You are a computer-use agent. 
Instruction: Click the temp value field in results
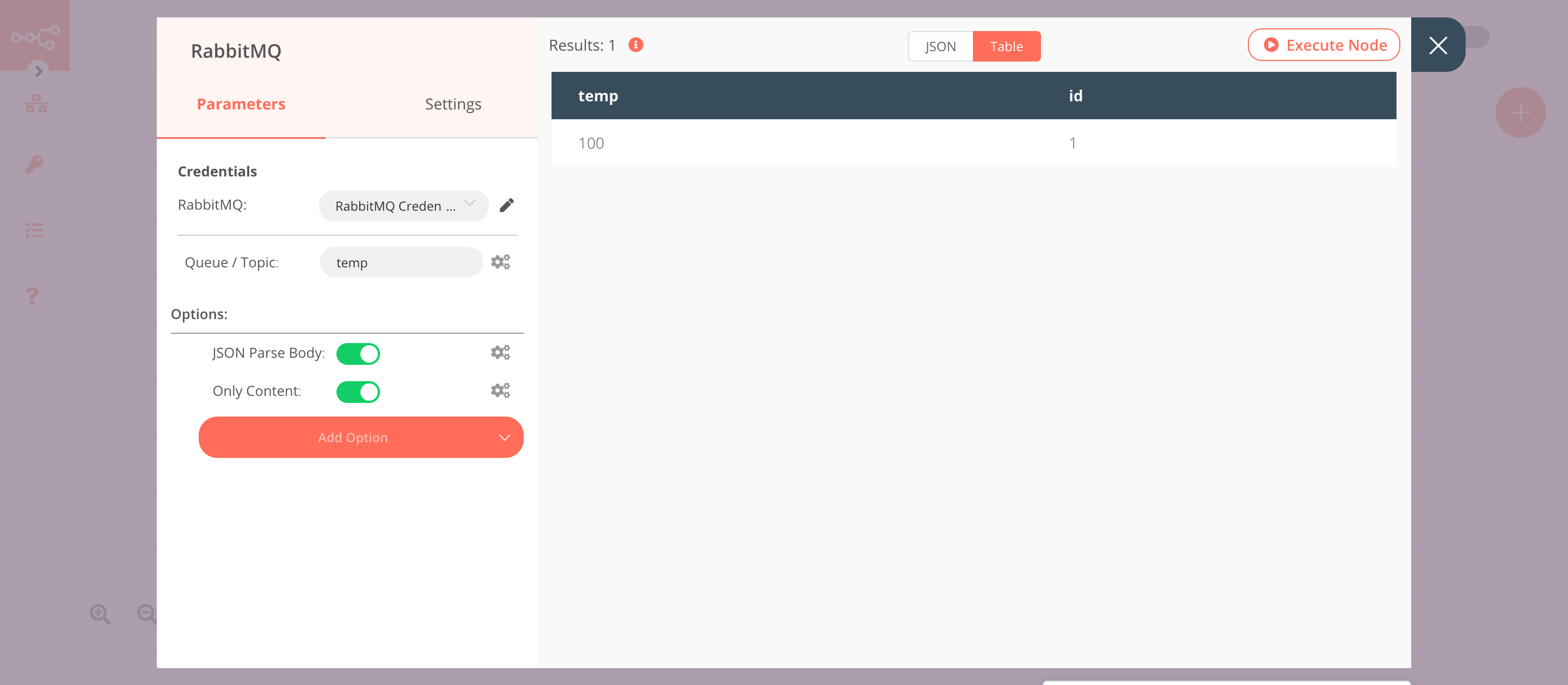(x=591, y=143)
